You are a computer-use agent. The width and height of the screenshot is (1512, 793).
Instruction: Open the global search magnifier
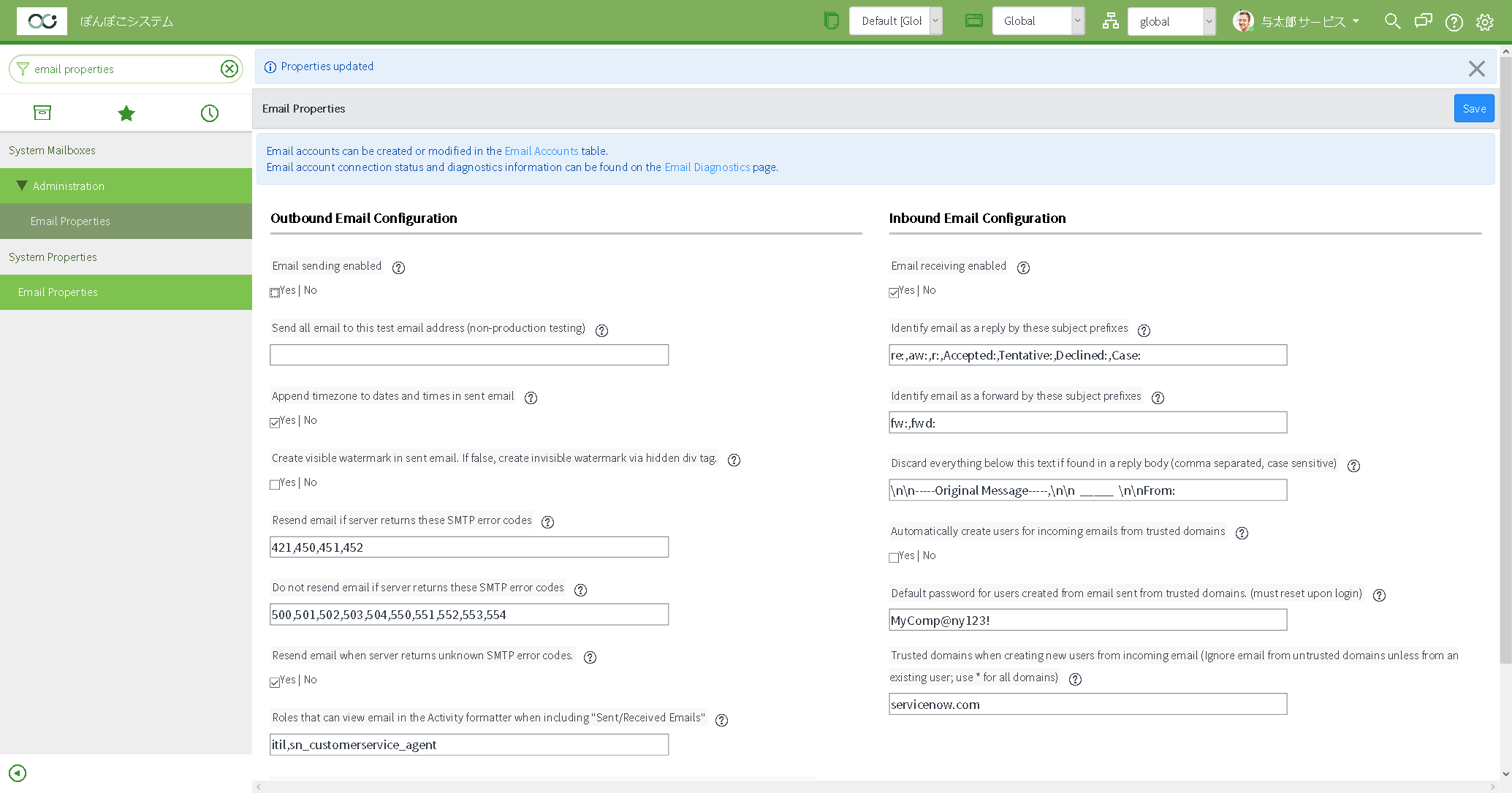coord(1391,21)
